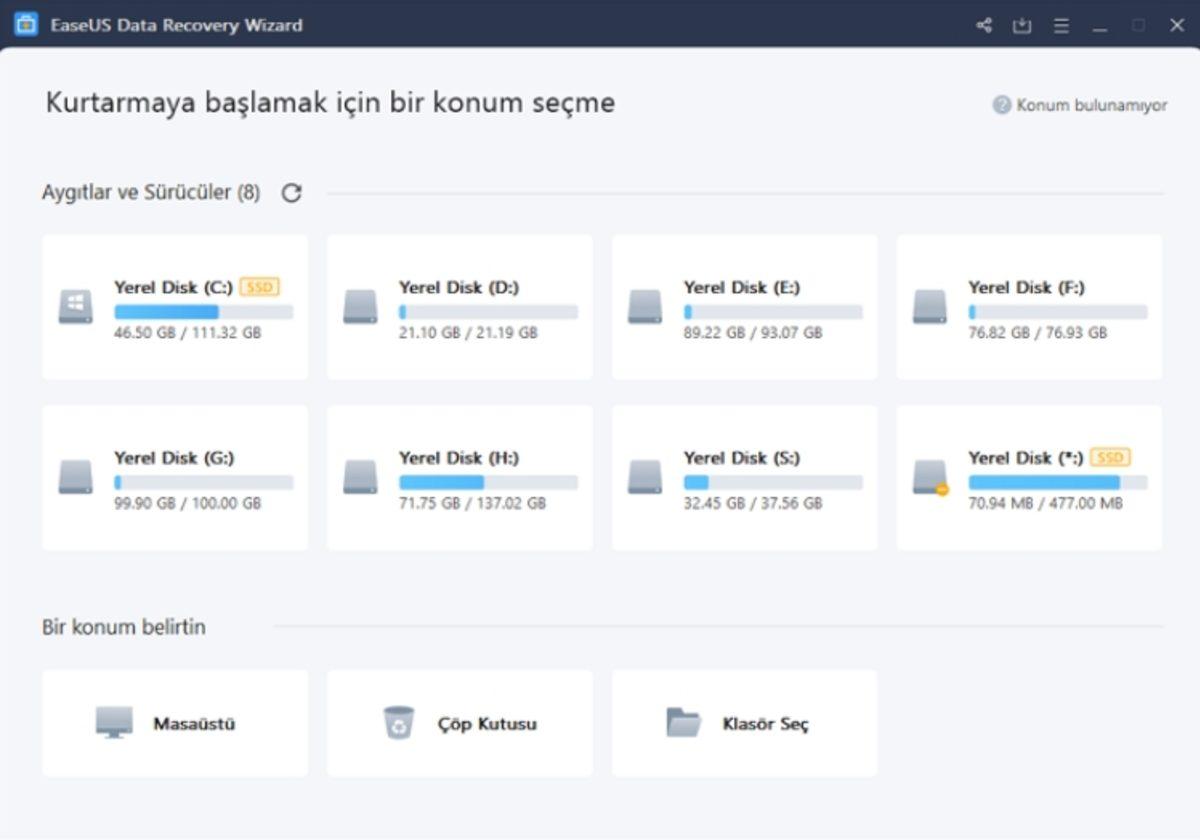Refresh the Aygıtlar ve Sürücüler list
Image resolution: width=1200 pixels, height=840 pixels.
click(290, 192)
